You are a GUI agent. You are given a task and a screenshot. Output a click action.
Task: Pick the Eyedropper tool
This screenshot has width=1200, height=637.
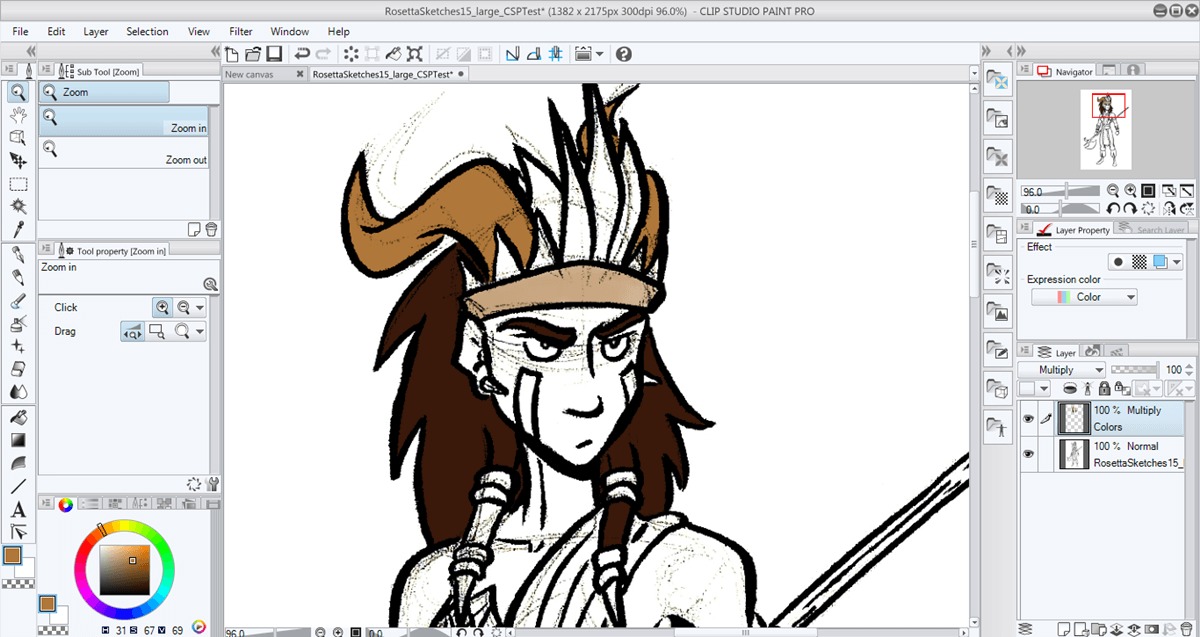tap(17, 229)
